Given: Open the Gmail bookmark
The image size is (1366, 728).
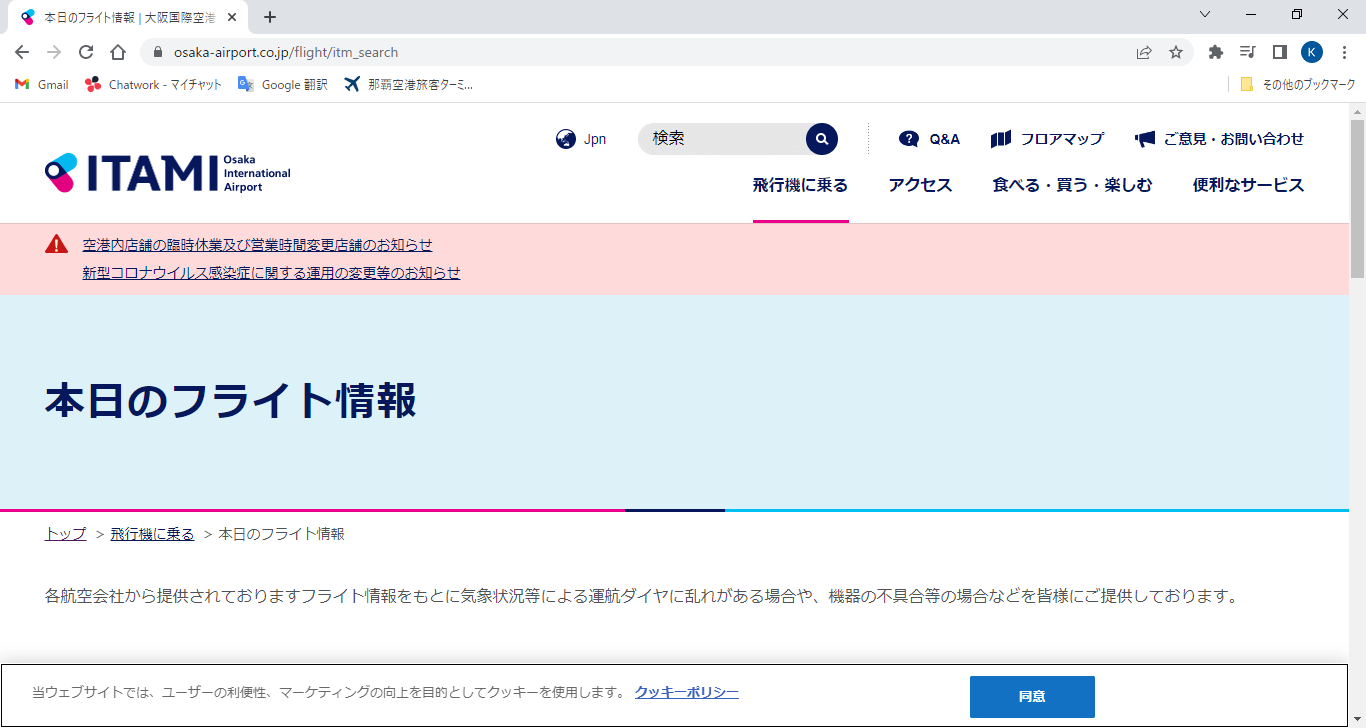Looking at the screenshot, I should [x=42, y=85].
